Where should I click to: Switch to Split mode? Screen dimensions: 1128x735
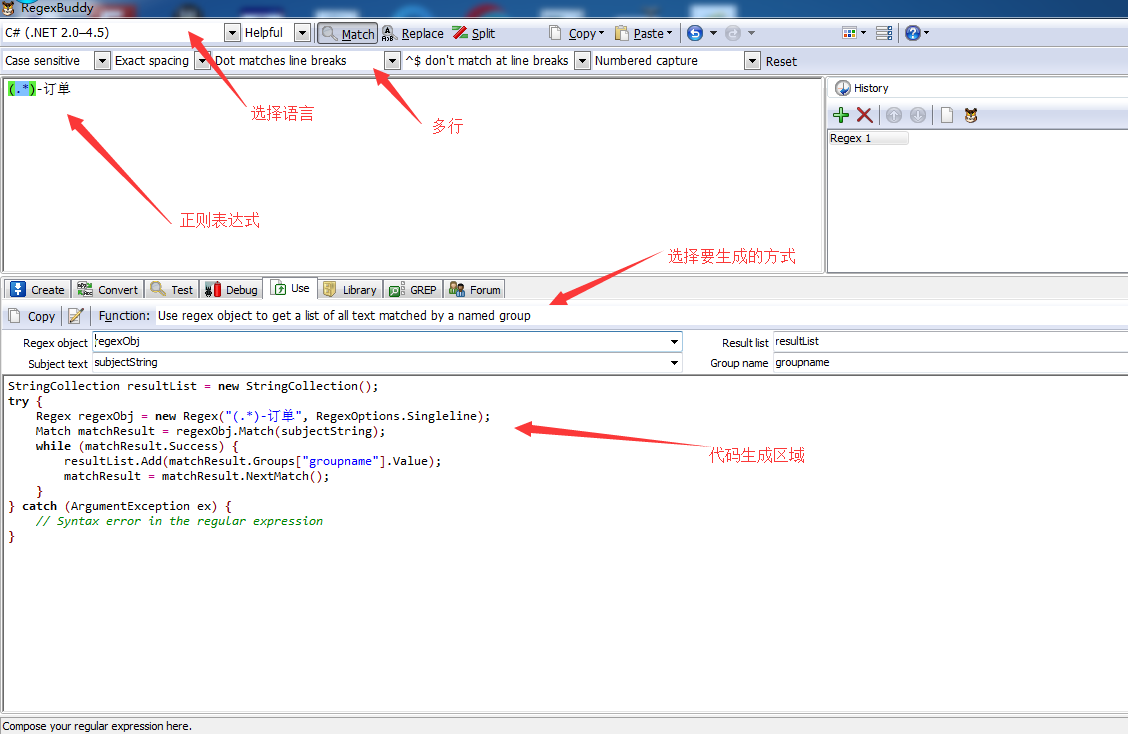coord(473,34)
